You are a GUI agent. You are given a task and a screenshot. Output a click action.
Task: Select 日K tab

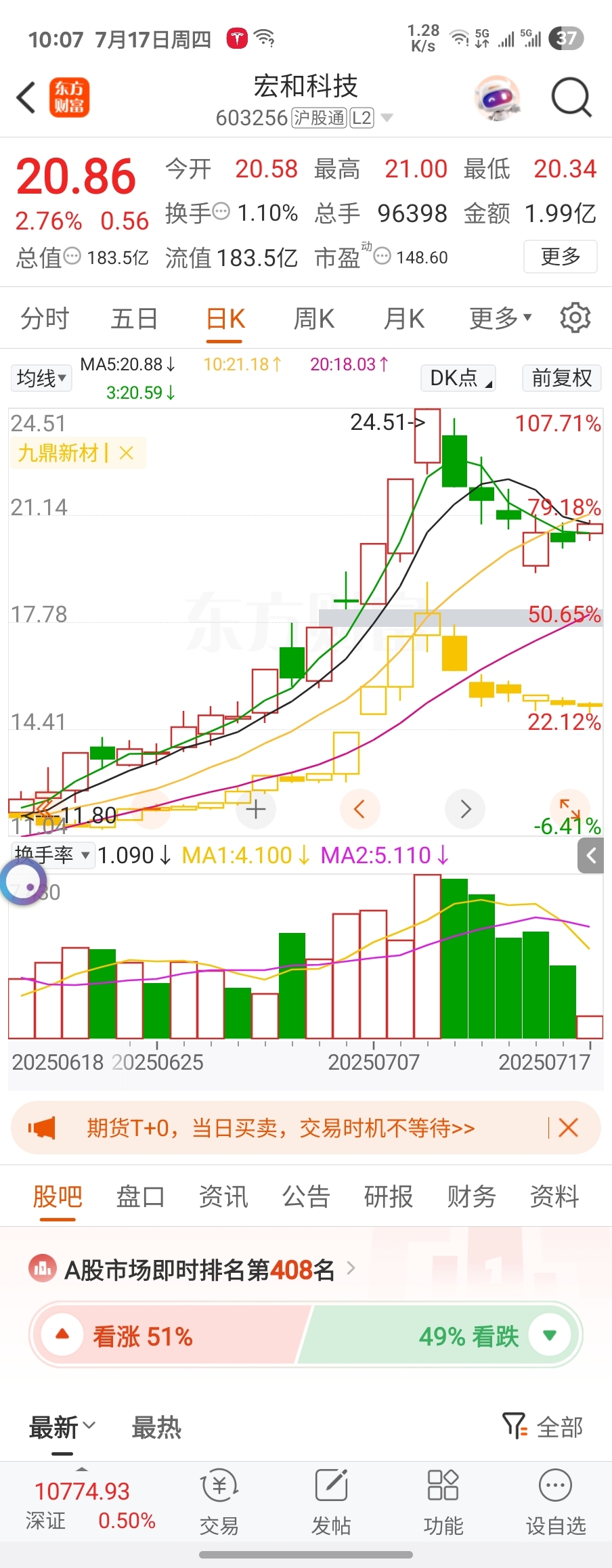click(x=225, y=318)
